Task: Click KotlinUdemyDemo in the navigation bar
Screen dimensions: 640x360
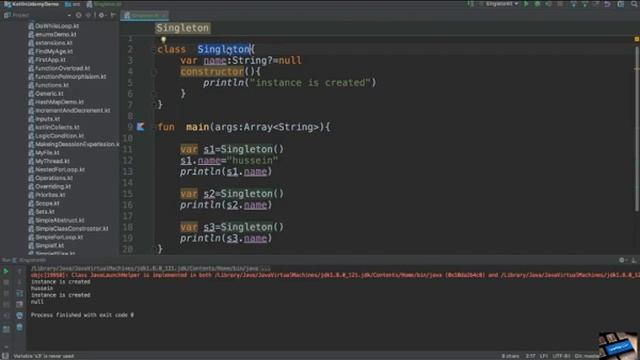Action: [x=31, y=4]
